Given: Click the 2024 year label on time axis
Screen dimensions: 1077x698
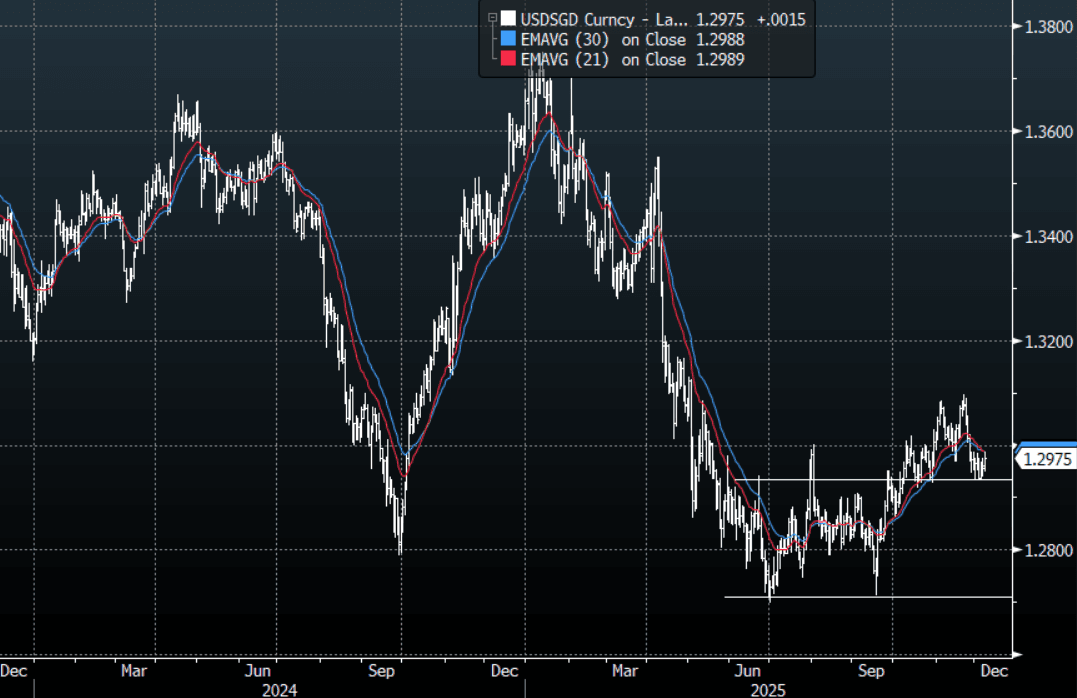Looking at the screenshot, I should 279,689.
